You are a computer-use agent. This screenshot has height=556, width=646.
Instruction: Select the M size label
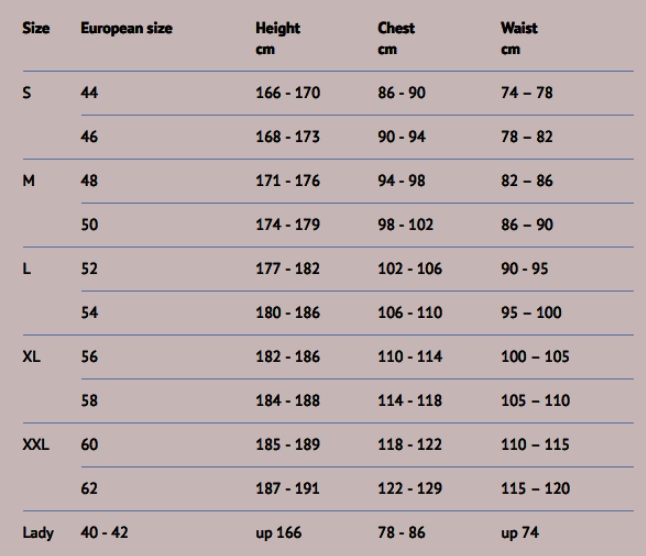tap(28, 181)
